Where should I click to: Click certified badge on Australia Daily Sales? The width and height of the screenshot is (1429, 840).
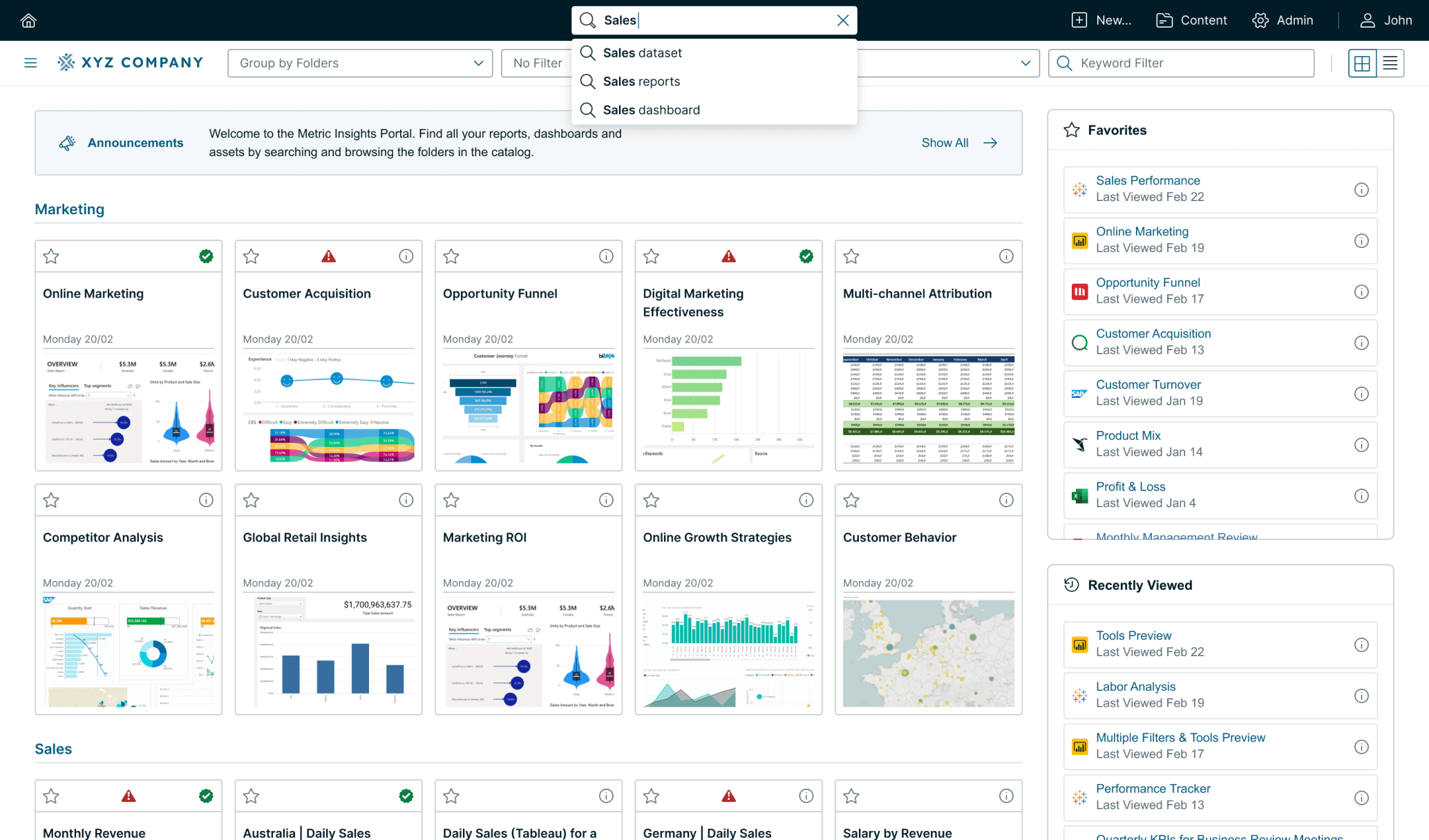[406, 796]
